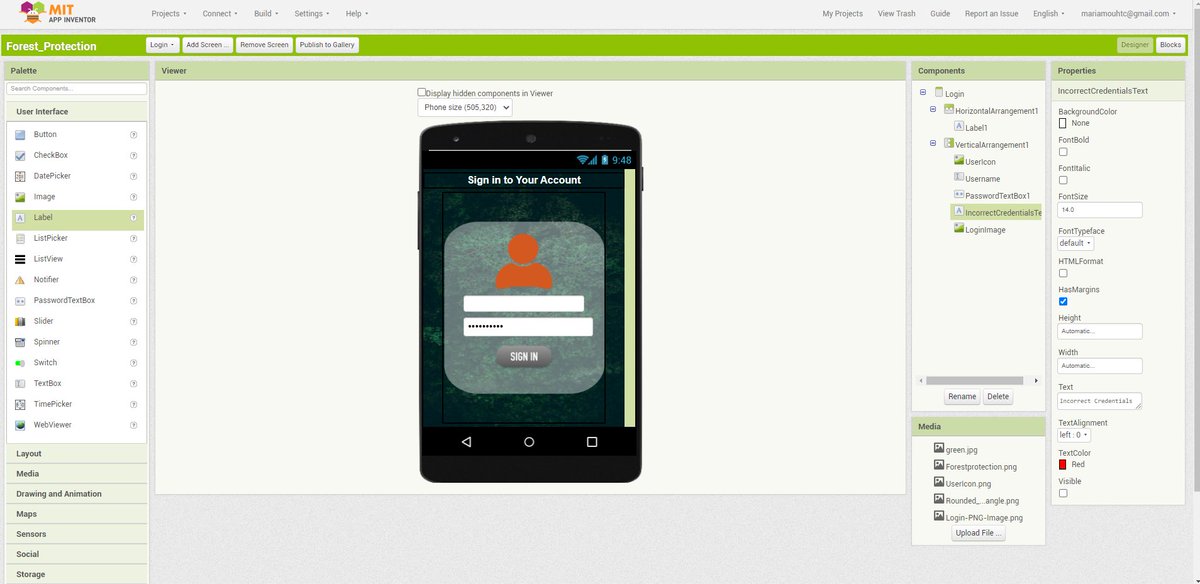
Task: Select the CheckBox component icon in Palette
Action: [x=20, y=156]
